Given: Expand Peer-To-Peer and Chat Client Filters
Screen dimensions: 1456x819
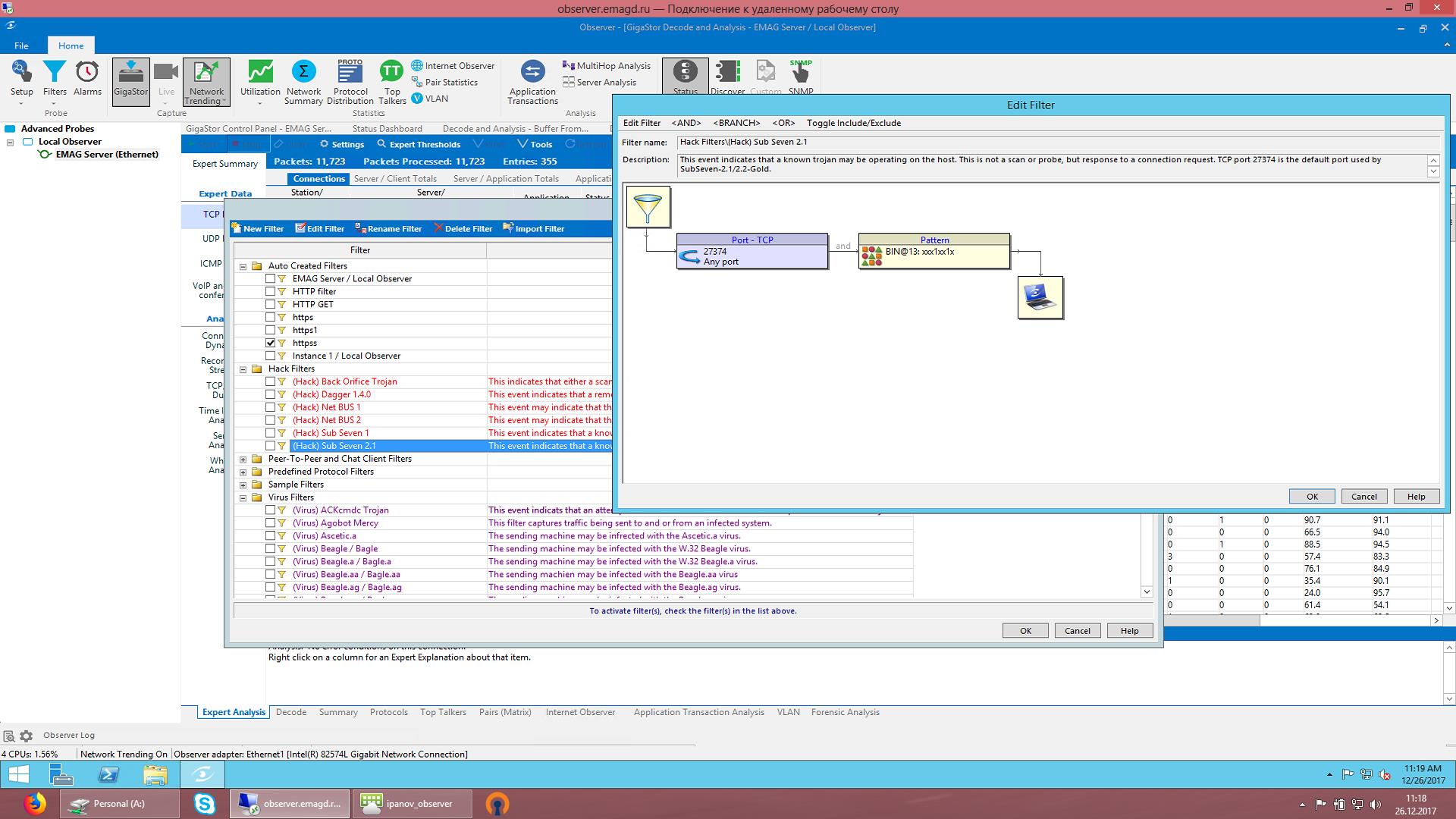Looking at the screenshot, I should coord(243,459).
